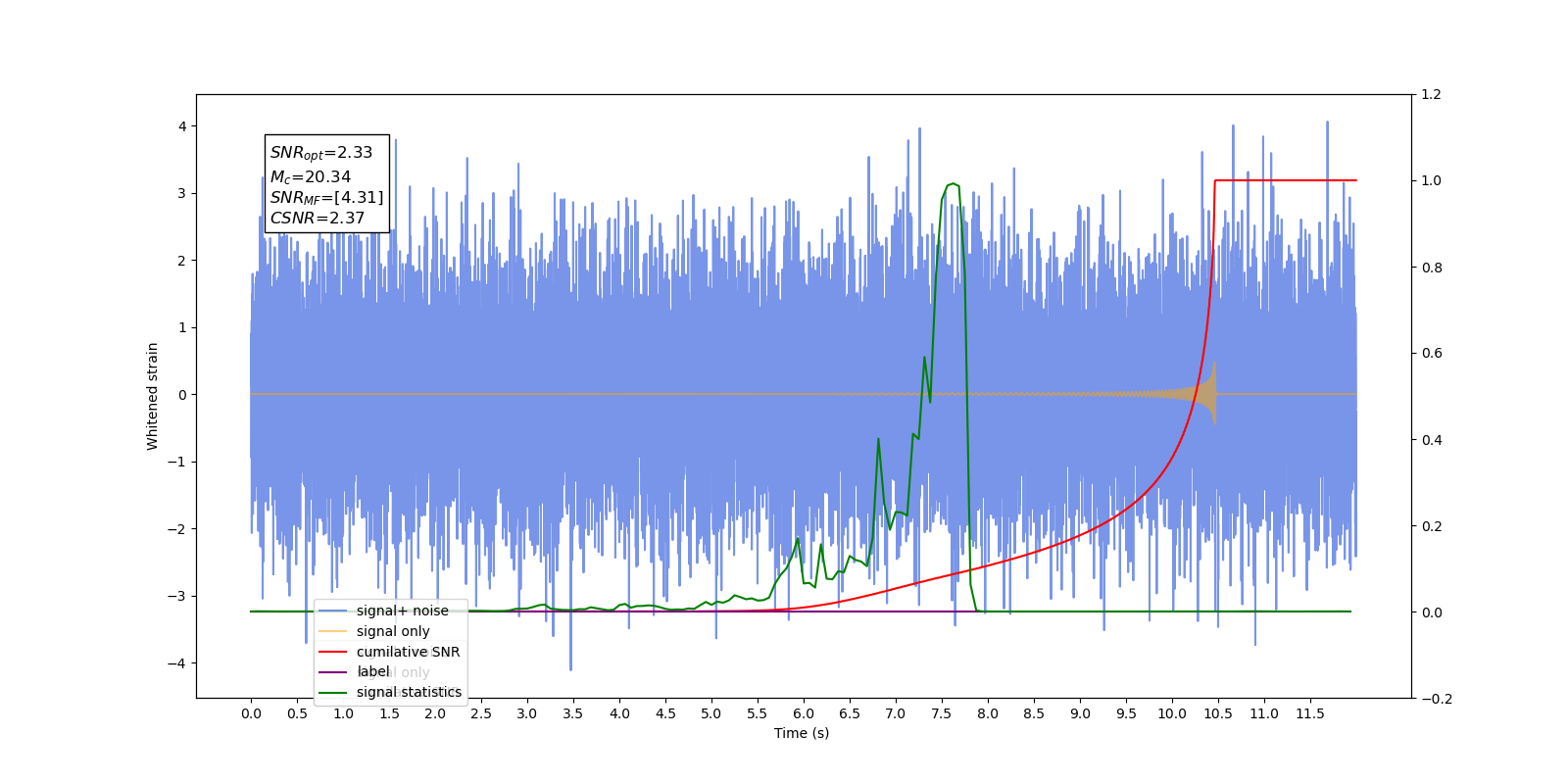This screenshot has width=1568, height=784.
Task: Click the 'Time (s)' x-axis label
Action: click(802, 733)
